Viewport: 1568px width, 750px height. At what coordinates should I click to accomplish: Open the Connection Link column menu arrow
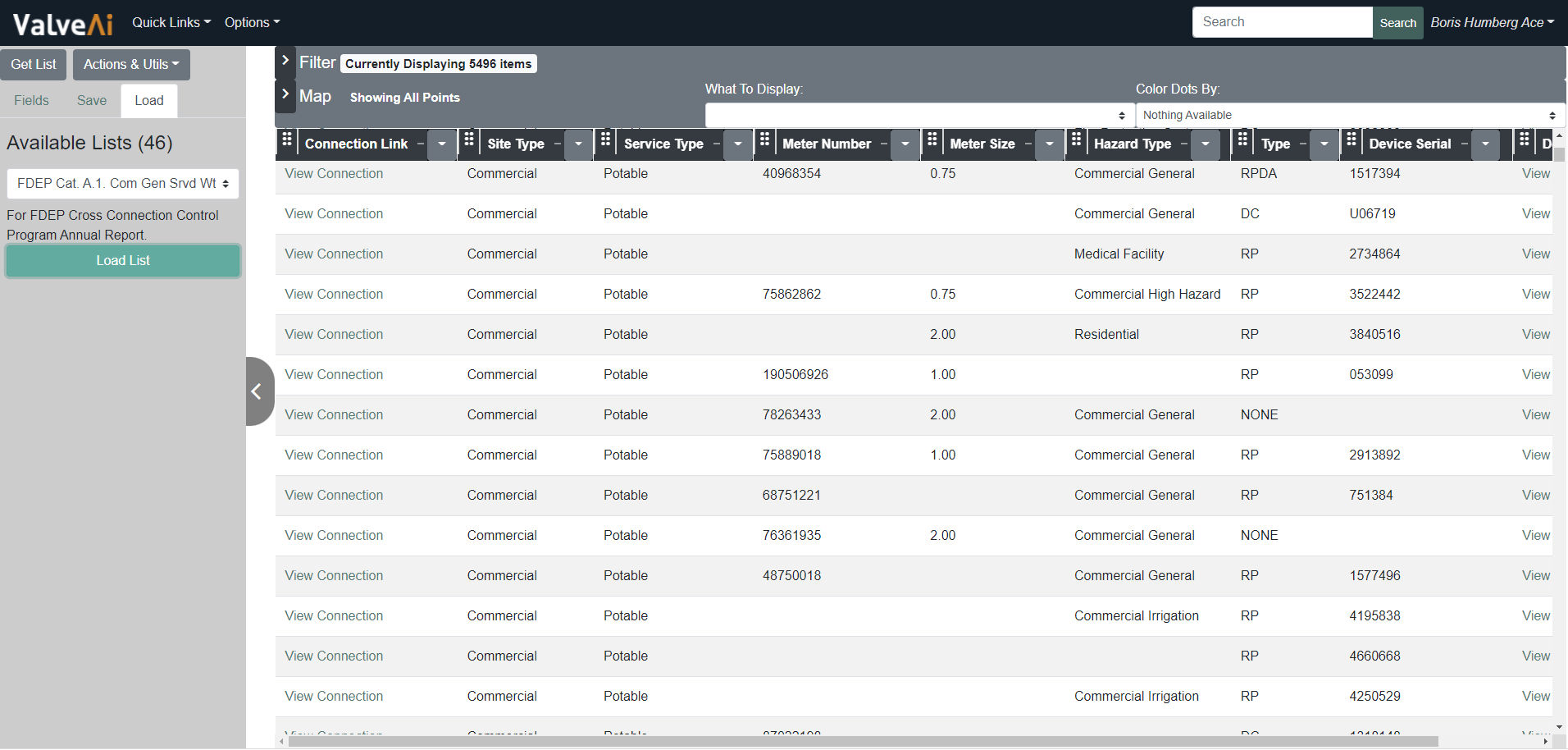point(442,144)
